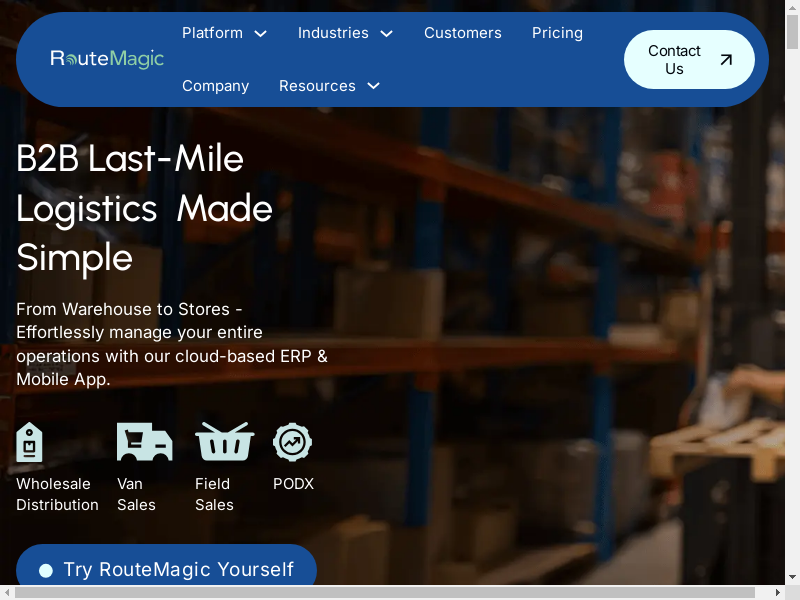Viewport: 800px width, 600px height.
Task: Open the Customers menu item
Action: coord(462,33)
